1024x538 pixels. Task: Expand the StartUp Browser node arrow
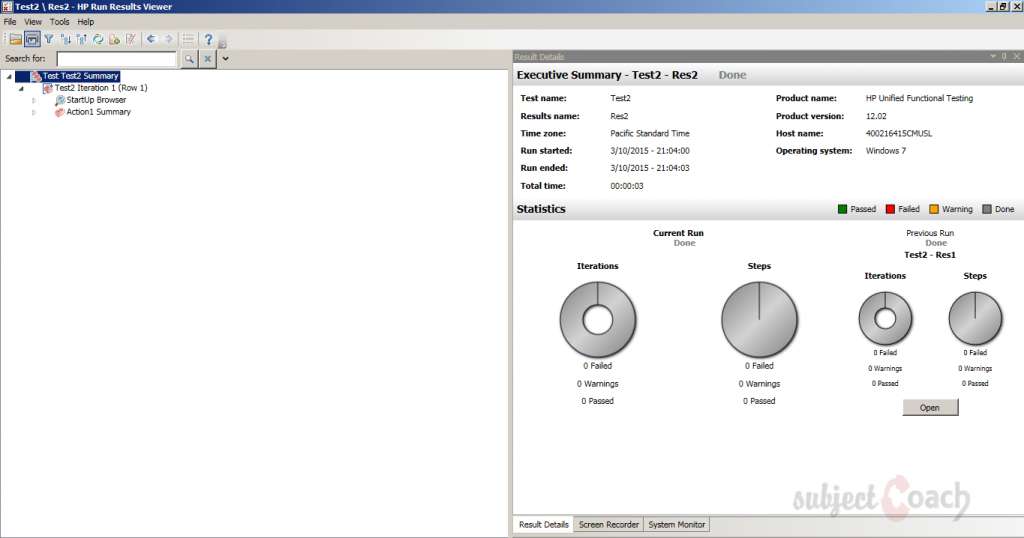pos(34,100)
